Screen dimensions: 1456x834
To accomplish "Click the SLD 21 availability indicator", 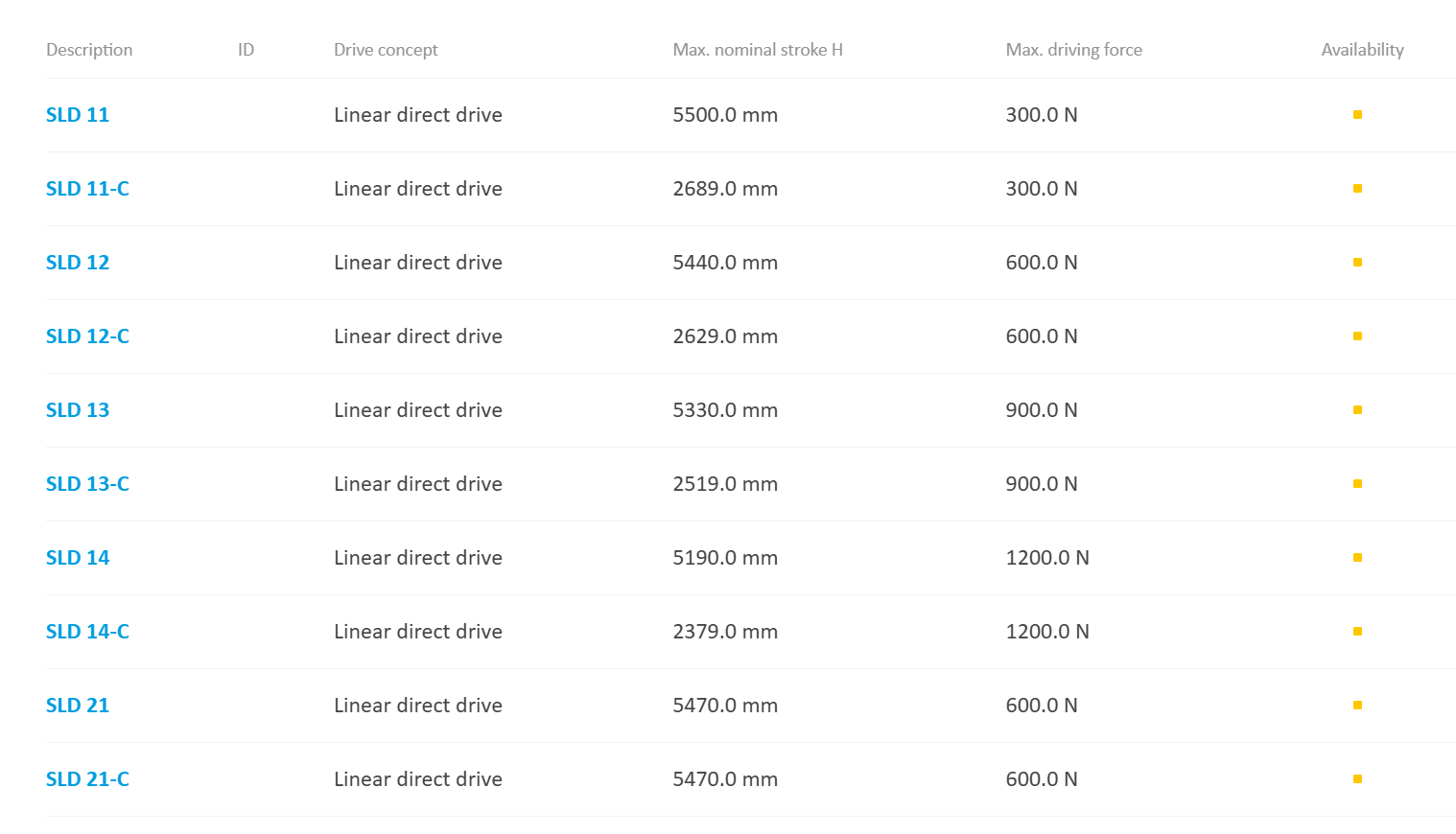I will point(1357,706).
